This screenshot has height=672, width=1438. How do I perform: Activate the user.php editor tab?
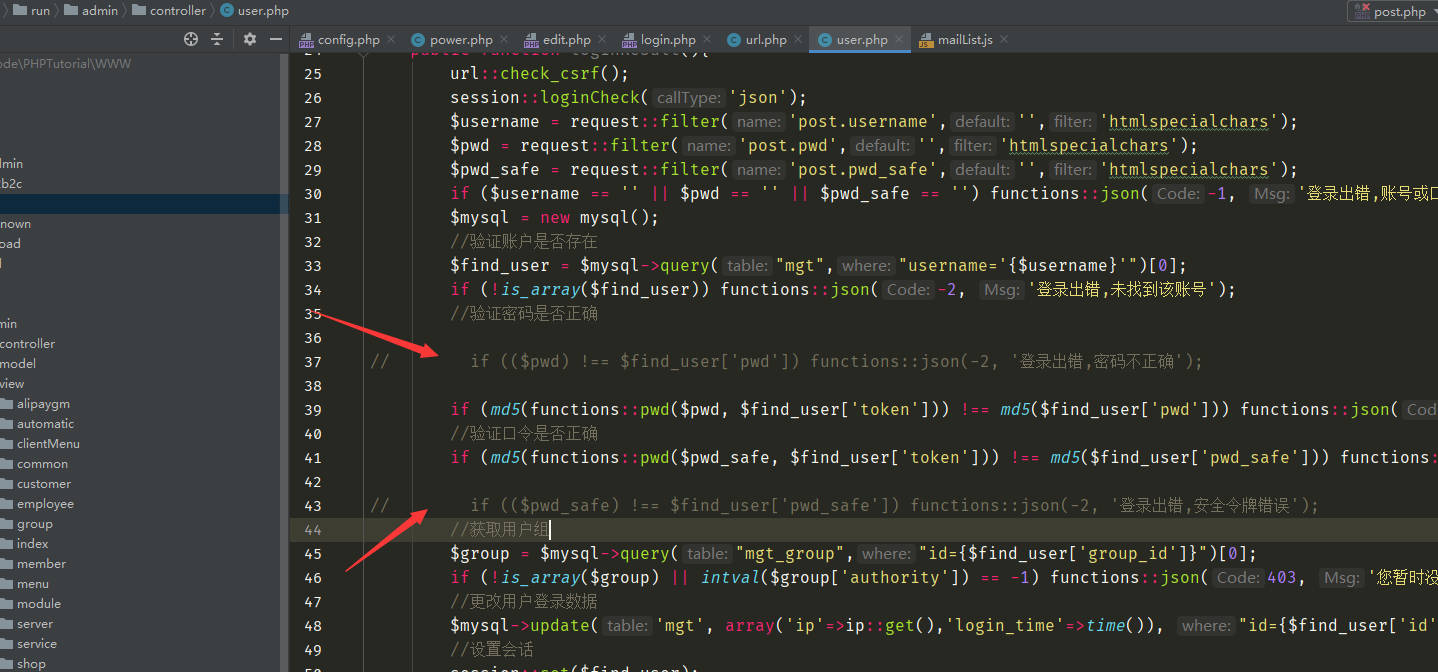pos(862,40)
